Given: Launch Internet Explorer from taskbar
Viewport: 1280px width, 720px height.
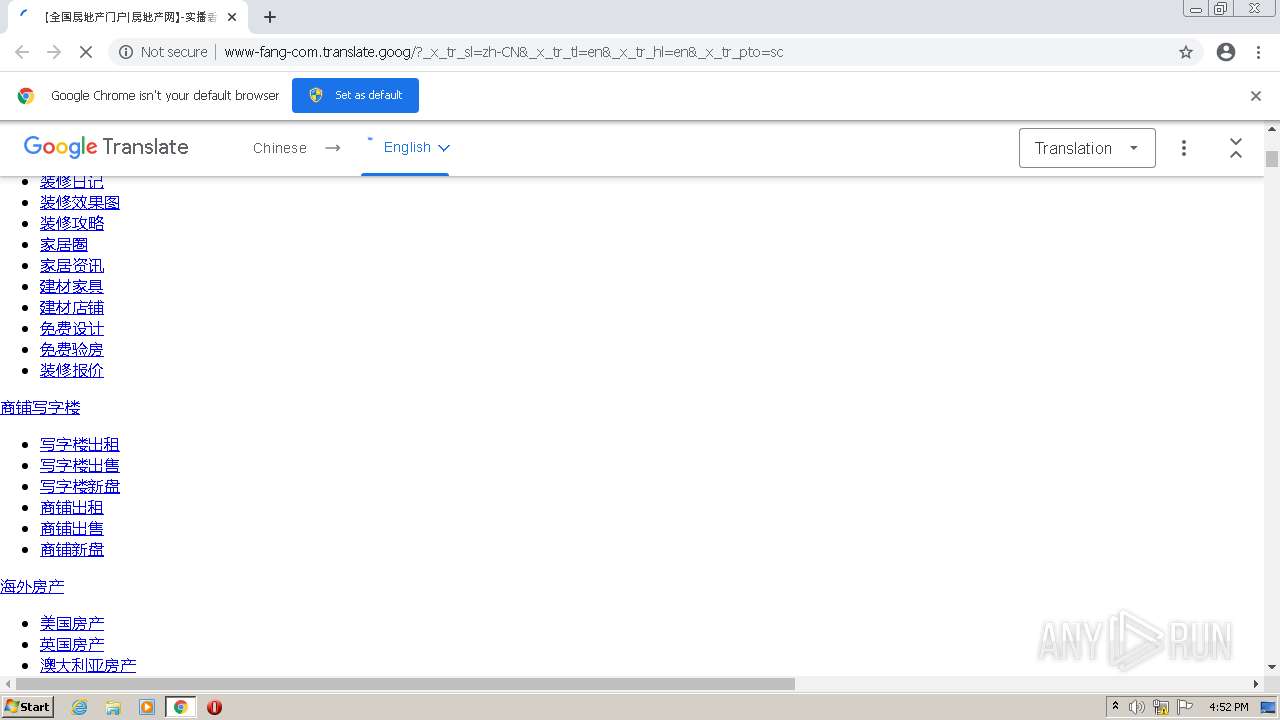Looking at the screenshot, I should 80,707.
